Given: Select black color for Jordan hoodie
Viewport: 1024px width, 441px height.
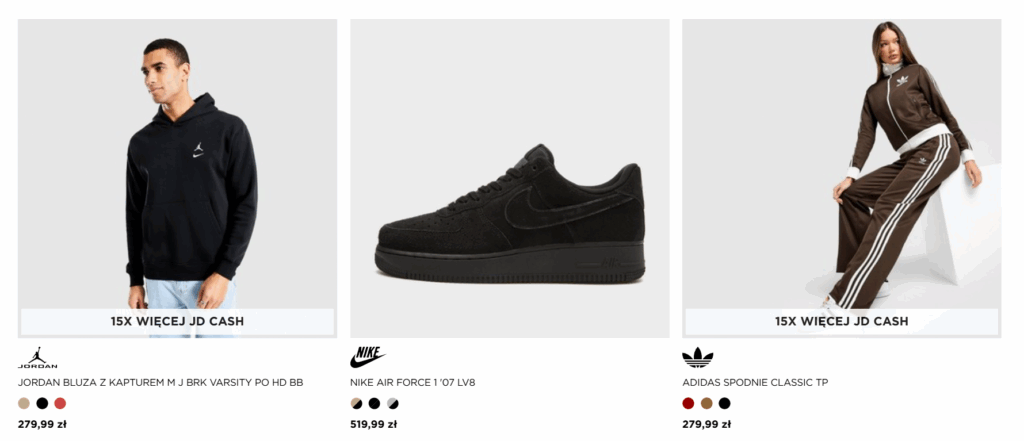Looking at the screenshot, I should [x=42, y=403].
